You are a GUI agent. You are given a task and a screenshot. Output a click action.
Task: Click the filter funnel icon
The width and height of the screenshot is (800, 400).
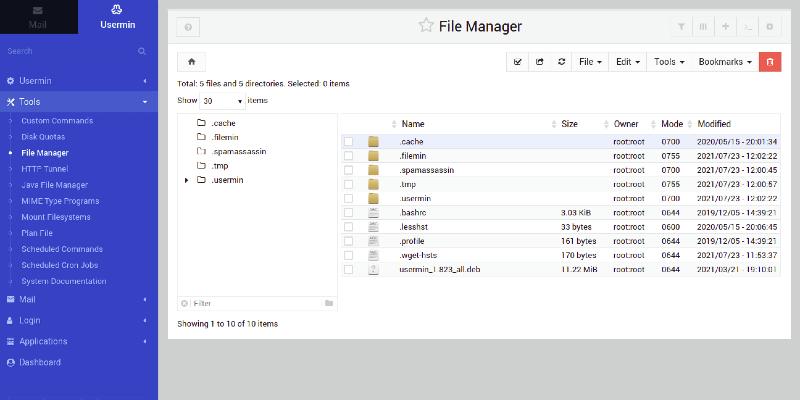coord(682,28)
